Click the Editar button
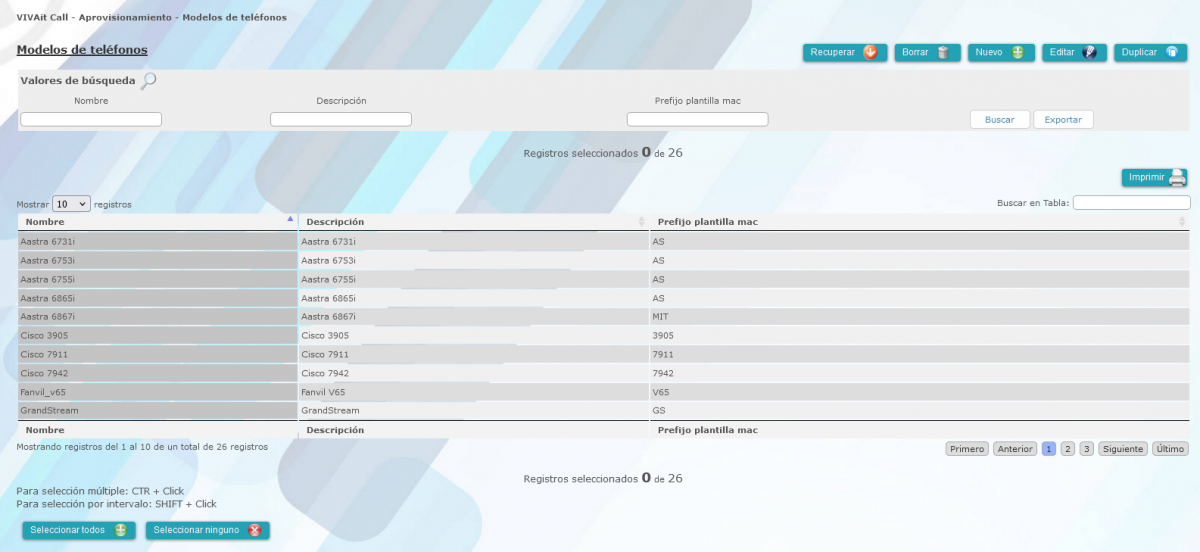The width and height of the screenshot is (1200, 552). tap(1074, 52)
